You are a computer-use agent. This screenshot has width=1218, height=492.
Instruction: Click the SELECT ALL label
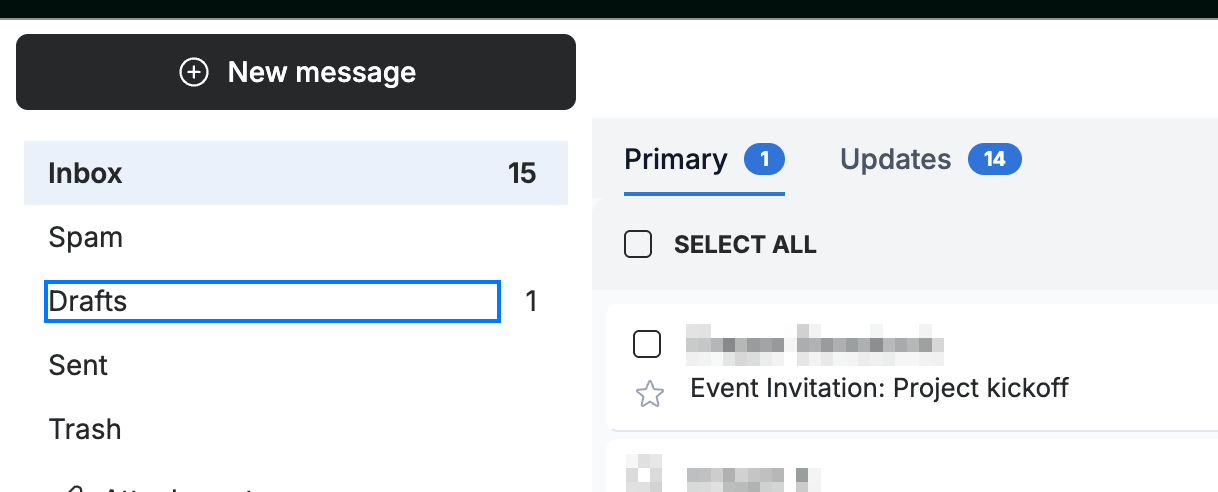pyautogui.click(x=745, y=245)
